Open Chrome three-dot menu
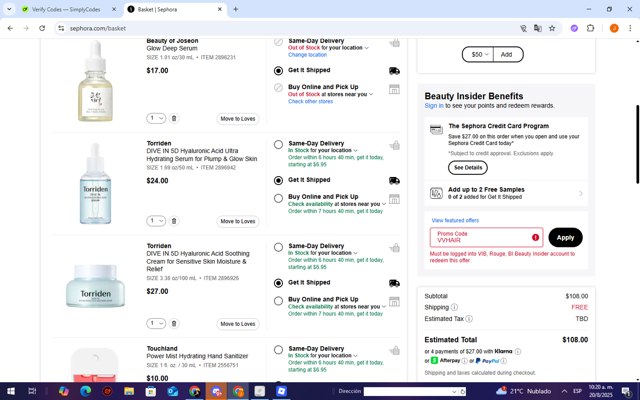The height and width of the screenshot is (400, 640). [630, 28]
